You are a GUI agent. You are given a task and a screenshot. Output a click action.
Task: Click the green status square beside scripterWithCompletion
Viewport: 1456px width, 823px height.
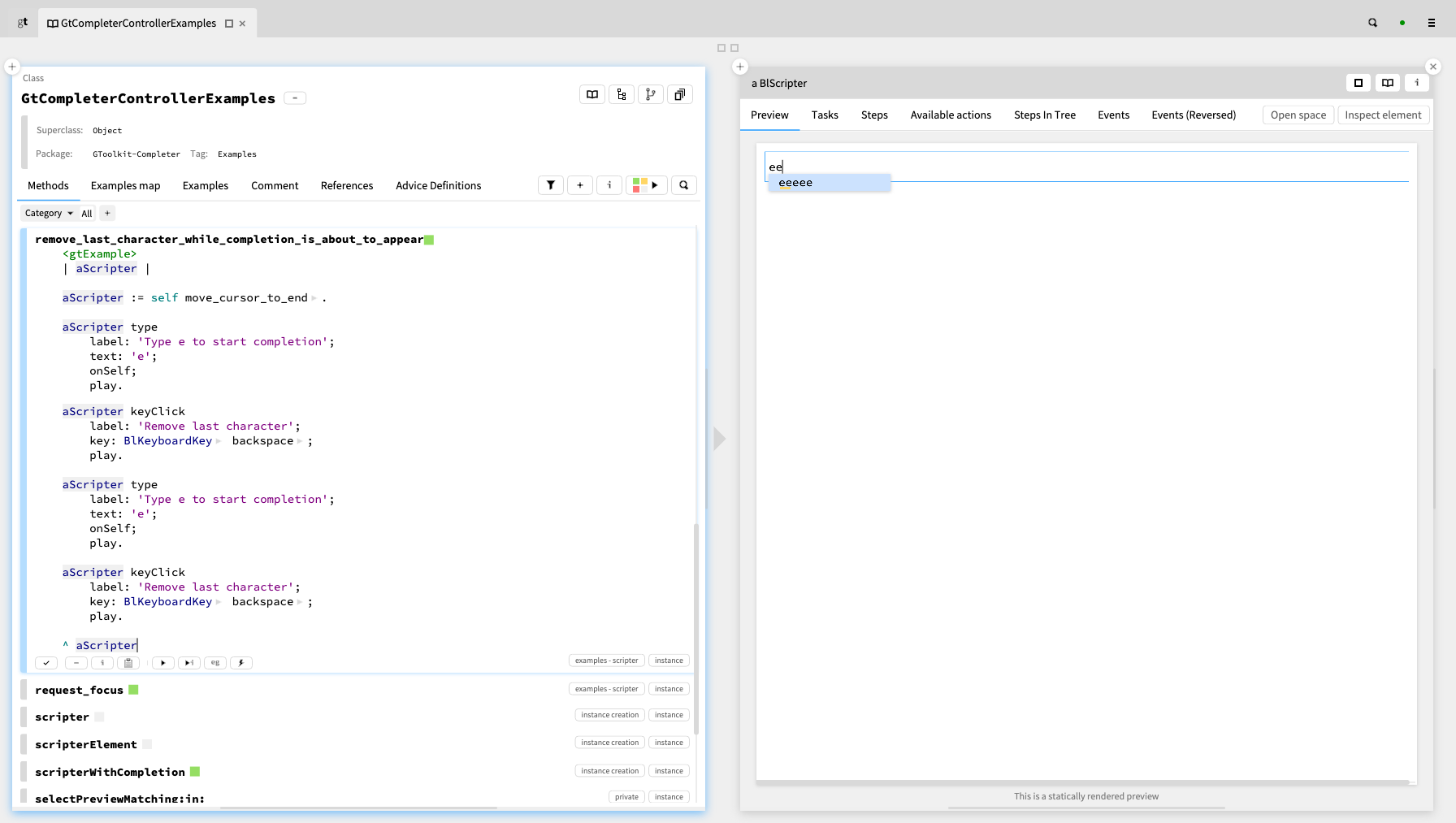(195, 772)
